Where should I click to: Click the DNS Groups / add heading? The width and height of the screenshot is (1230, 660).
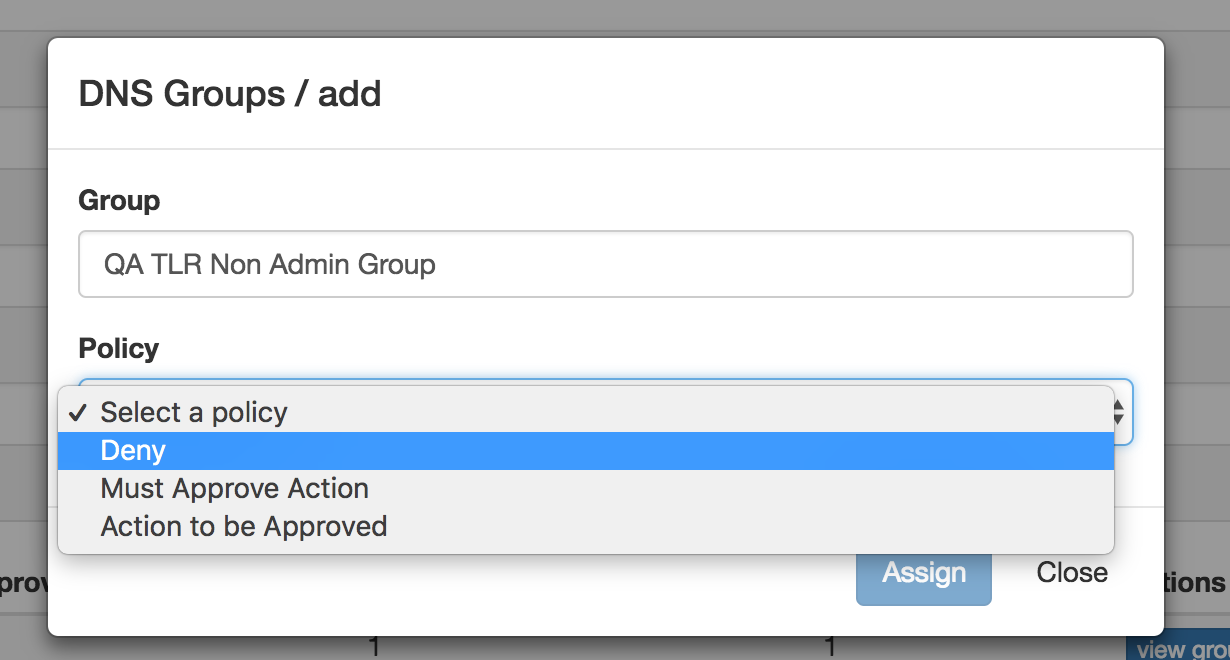click(230, 94)
